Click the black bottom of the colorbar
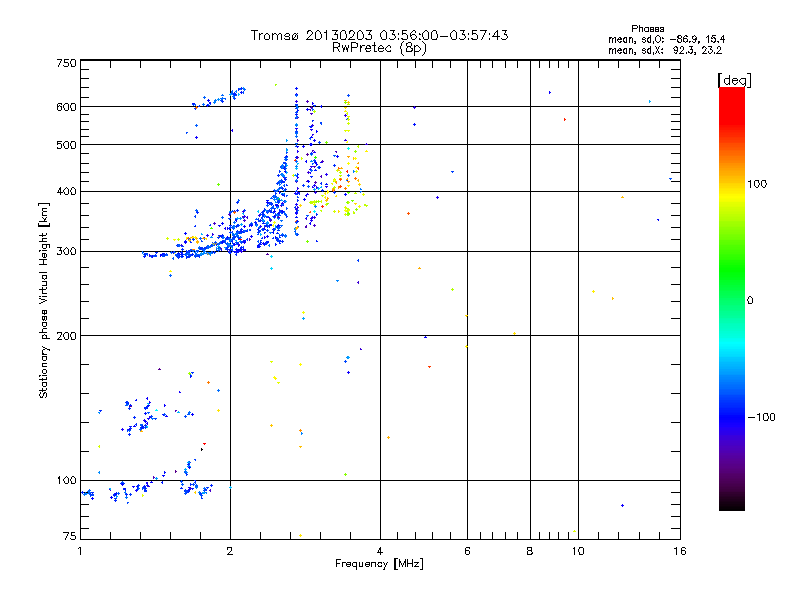The image size is (800, 600). [732, 503]
